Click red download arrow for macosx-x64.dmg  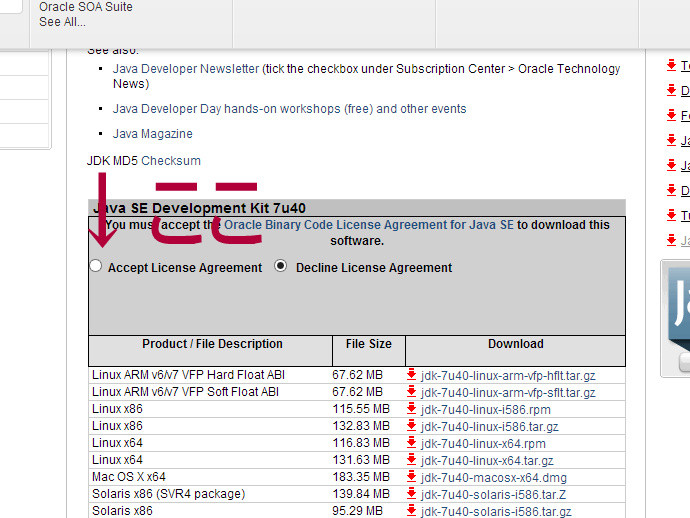click(x=411, y=477)
